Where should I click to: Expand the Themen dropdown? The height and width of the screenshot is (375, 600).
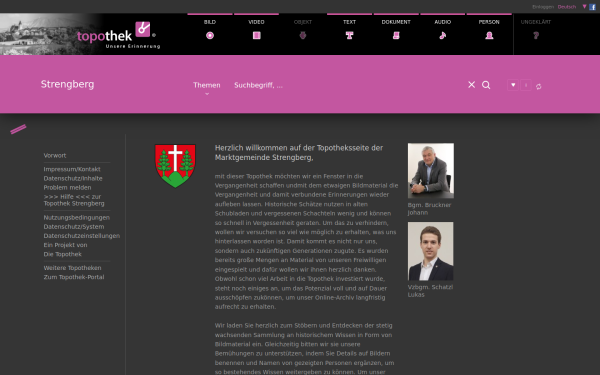click(x=207, y=85)
